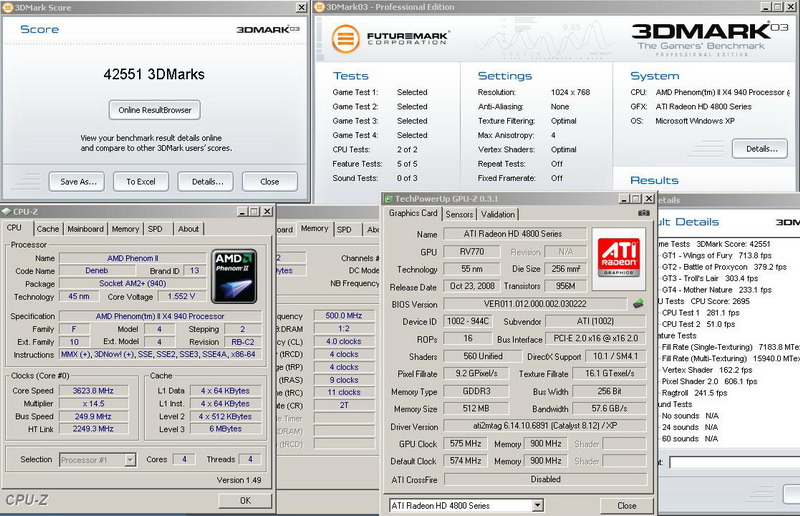800x516 pixels.
Task: Click the memory frequency value 500.0 MHz
Action: coord(344,316)
